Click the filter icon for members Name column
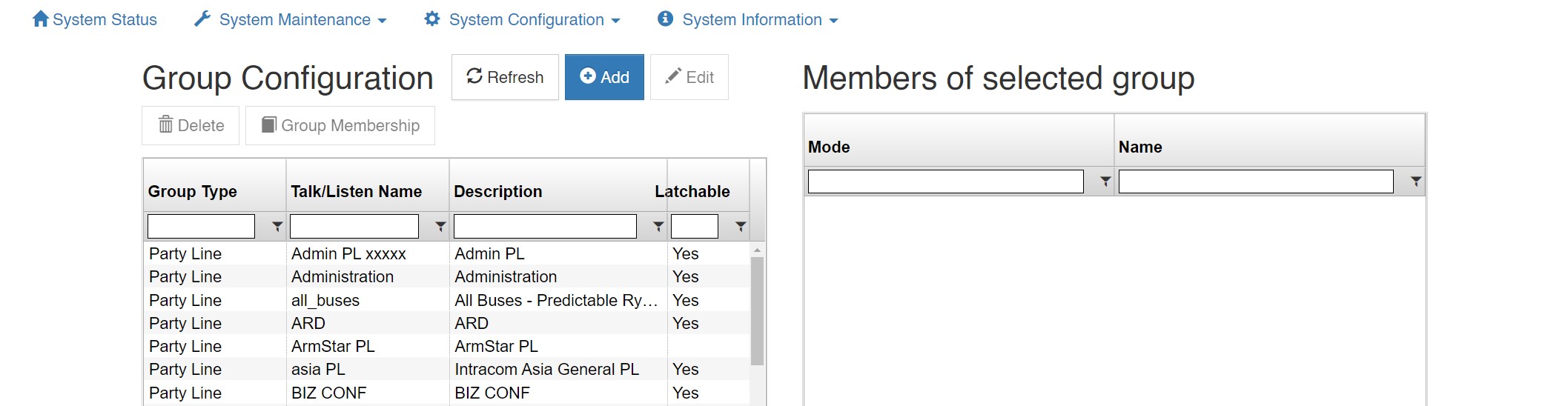 click(x=1416, y=182)
